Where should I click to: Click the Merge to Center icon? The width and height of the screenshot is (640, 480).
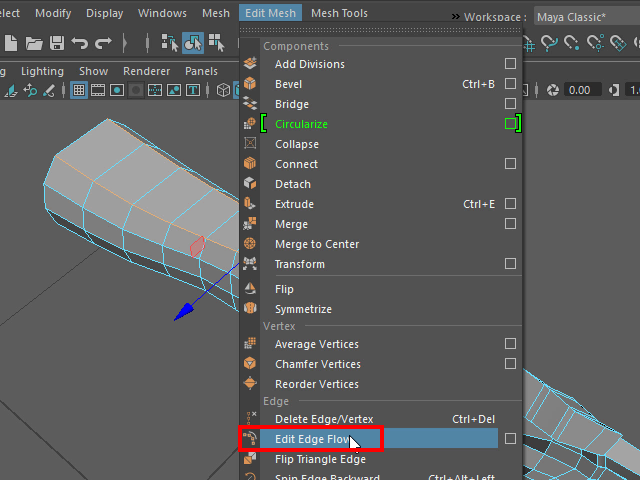[250, 244]
